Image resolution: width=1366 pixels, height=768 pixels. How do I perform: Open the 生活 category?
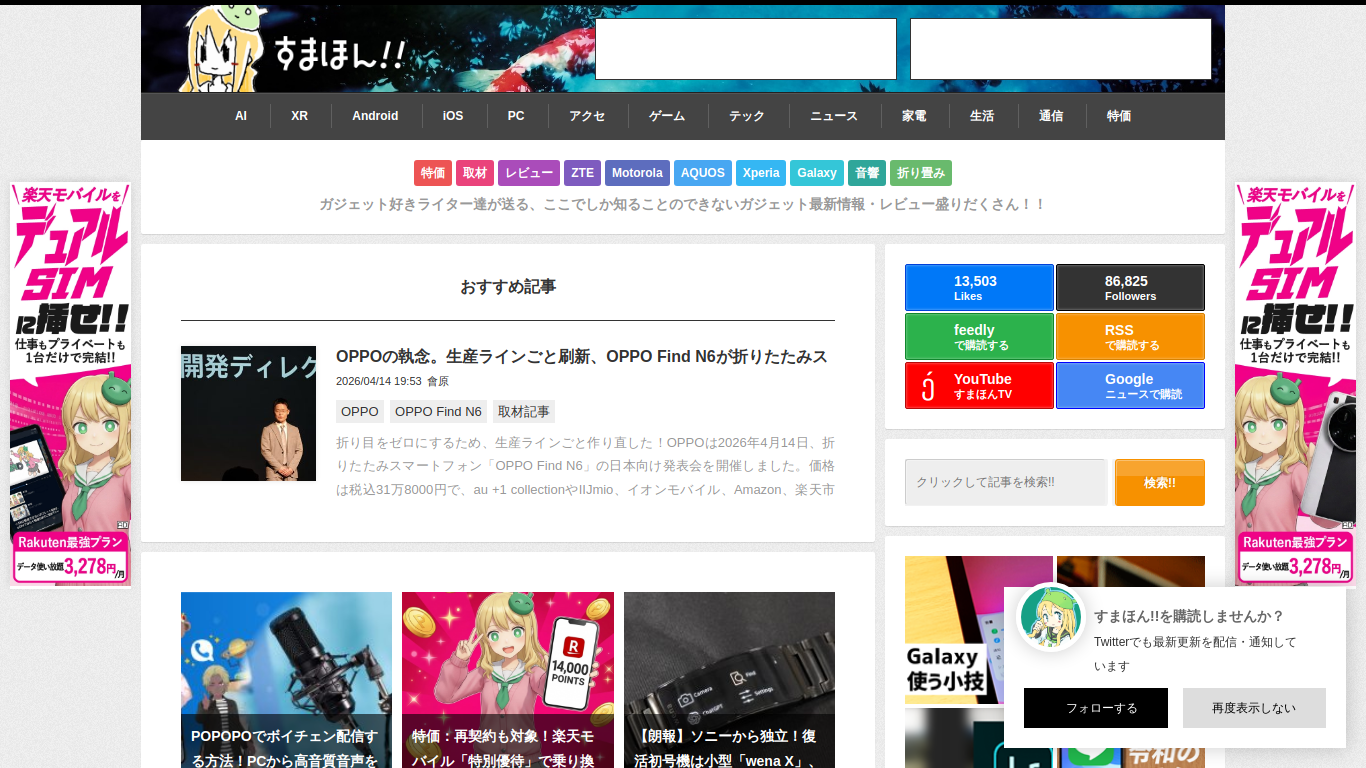[982, 116]
